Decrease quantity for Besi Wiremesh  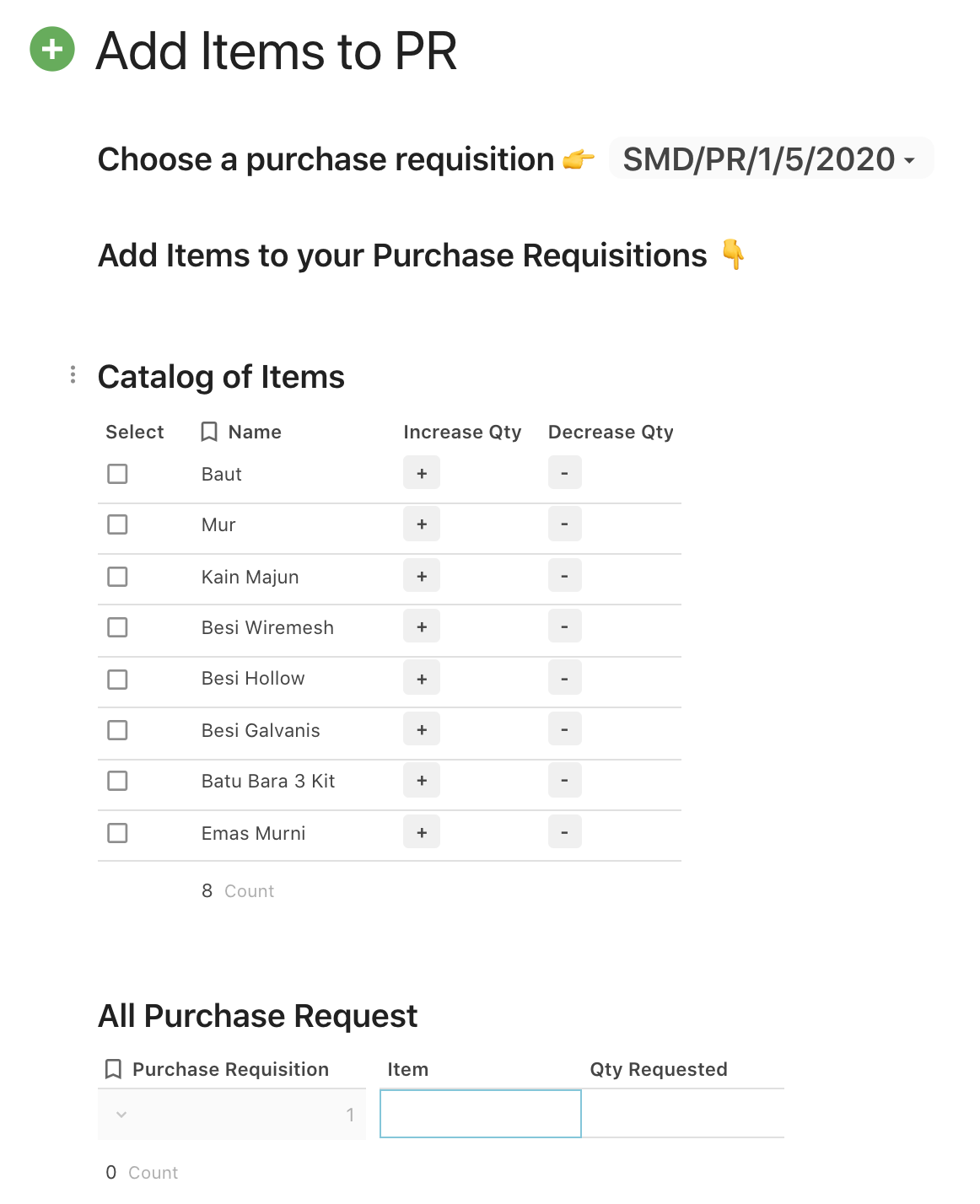coord(564,627)
